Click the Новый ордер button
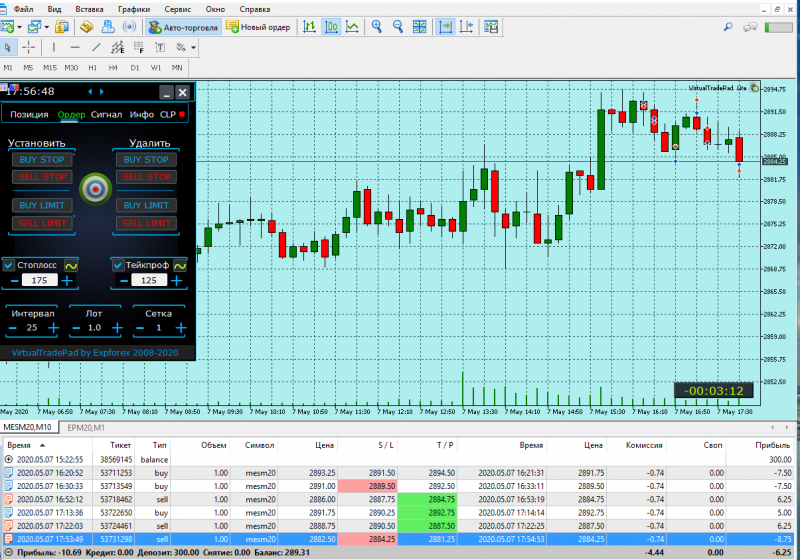 tap(258, 27)
